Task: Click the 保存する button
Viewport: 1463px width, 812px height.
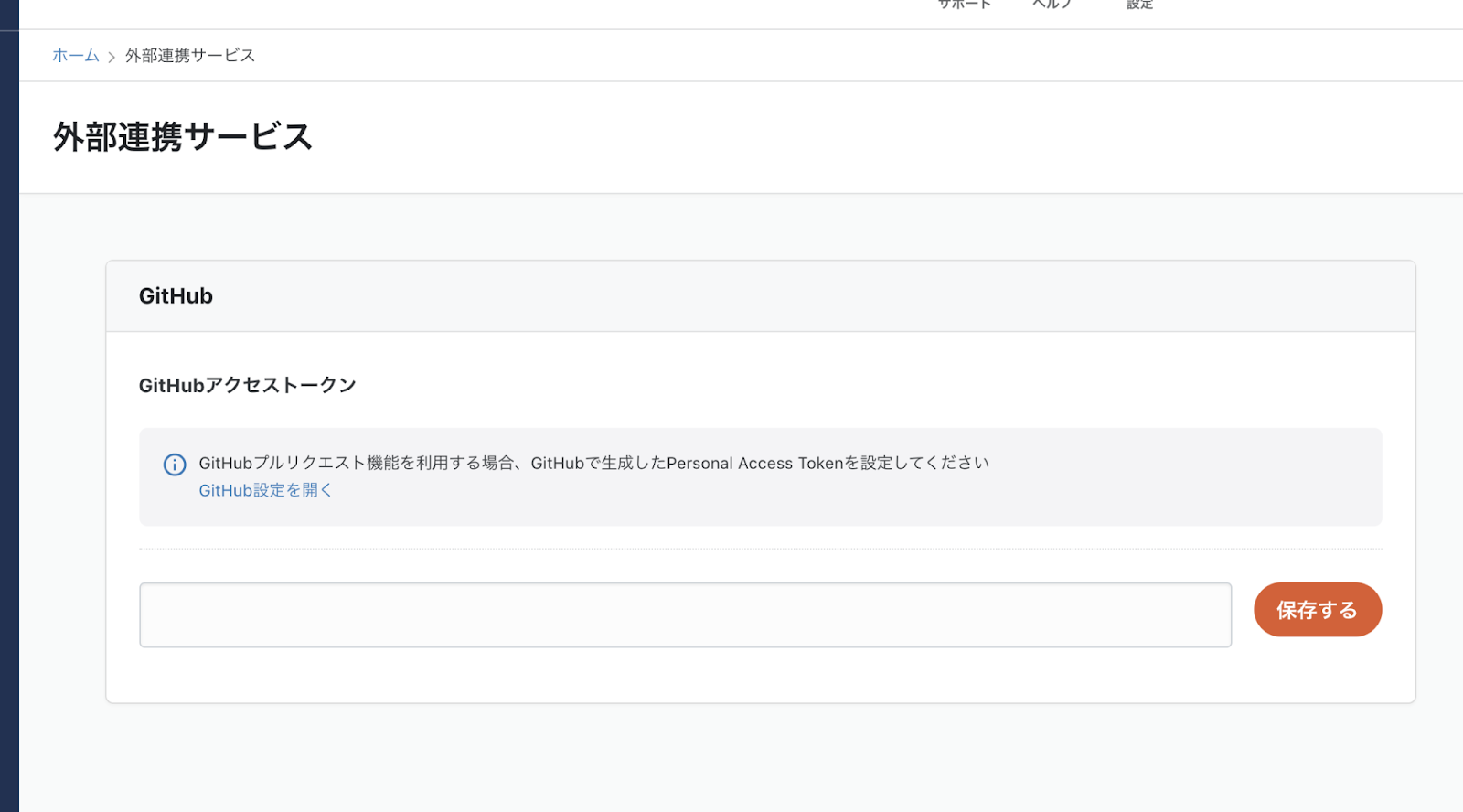Action: click(1318, 610)
